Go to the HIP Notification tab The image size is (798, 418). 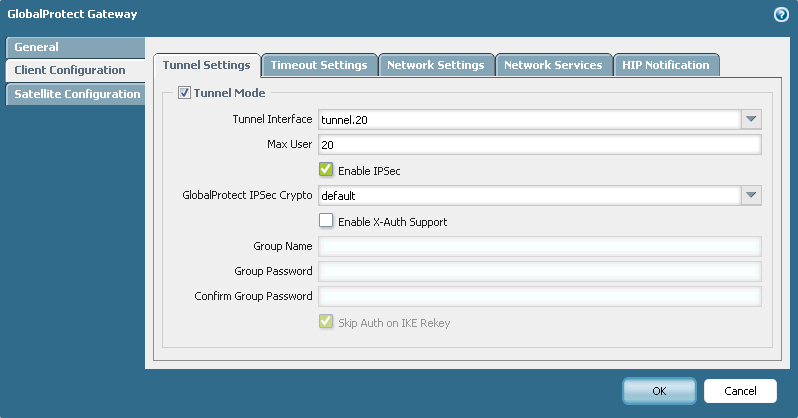[x=665, y=65]
